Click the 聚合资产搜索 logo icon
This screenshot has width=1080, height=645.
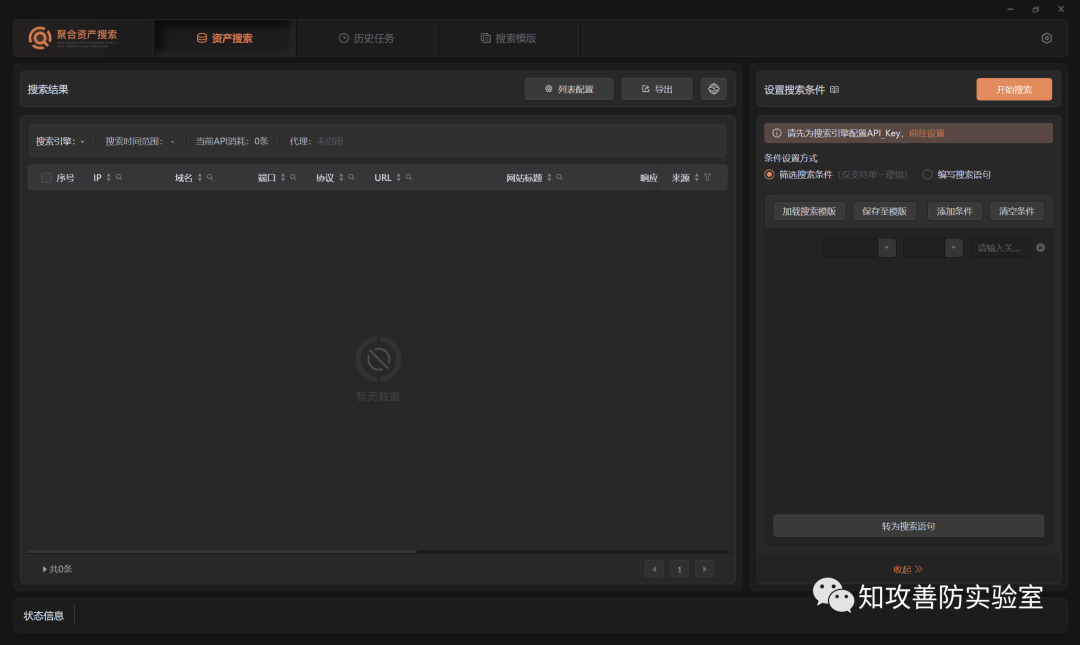(x=39, y=37)
